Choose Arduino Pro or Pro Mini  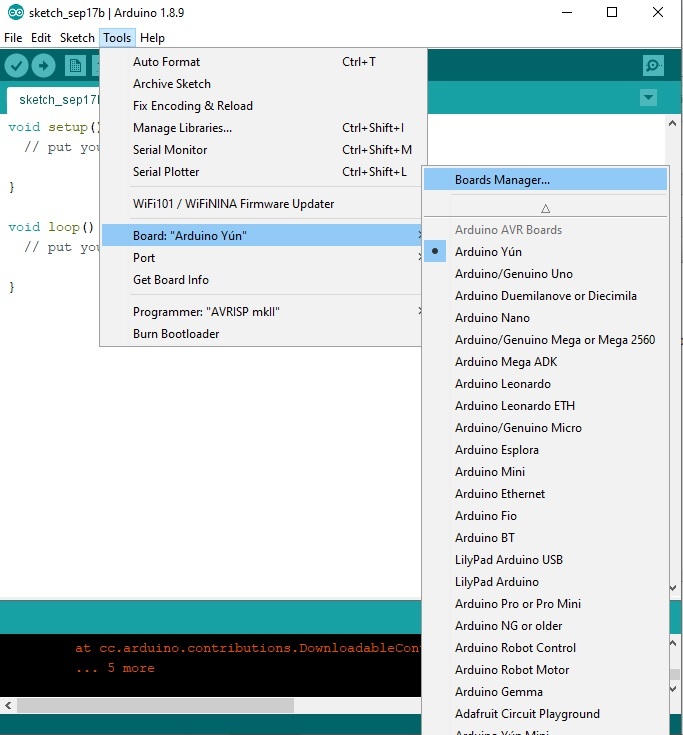(x=545, y=604)
